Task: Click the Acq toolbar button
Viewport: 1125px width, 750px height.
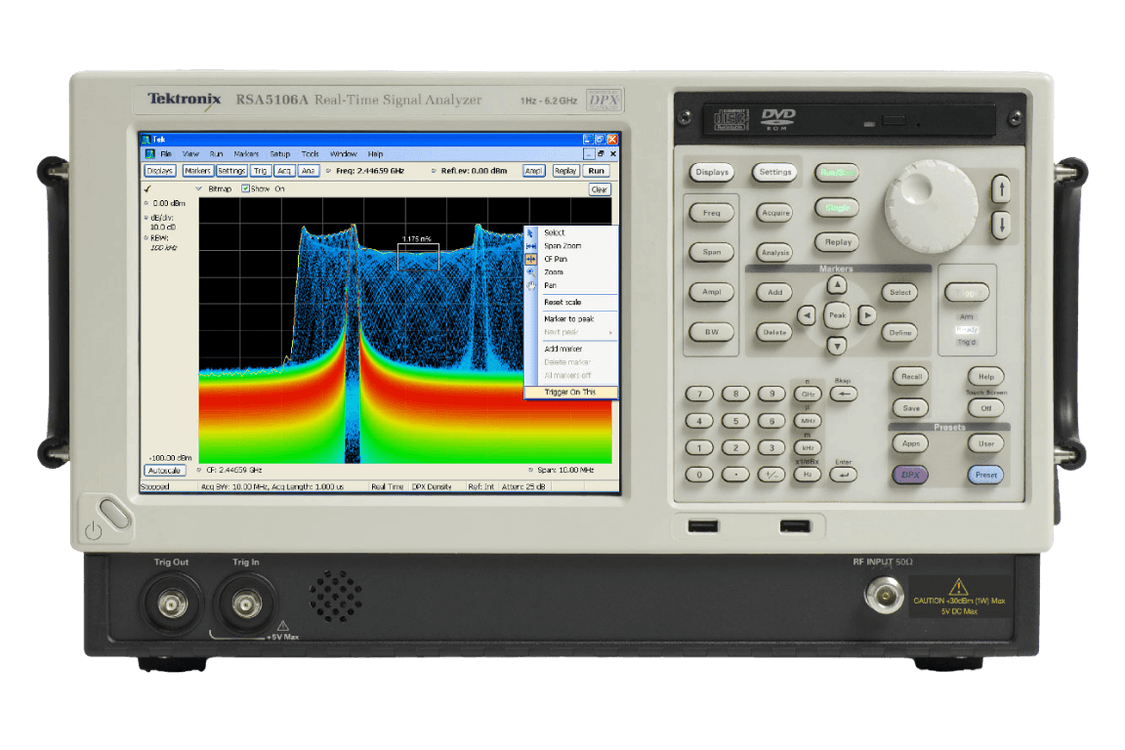Action: [284, 171]
